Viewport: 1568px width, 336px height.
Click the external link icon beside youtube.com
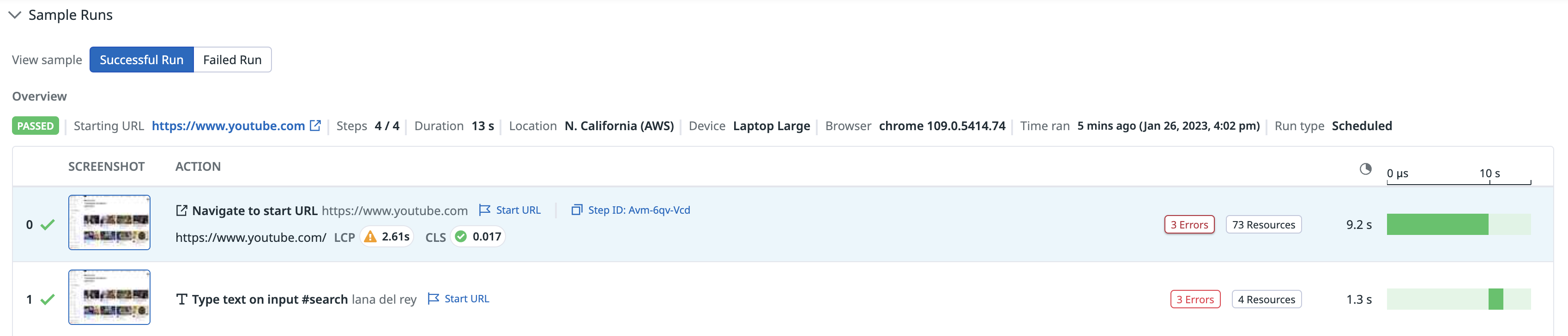(x=315, y=126)
